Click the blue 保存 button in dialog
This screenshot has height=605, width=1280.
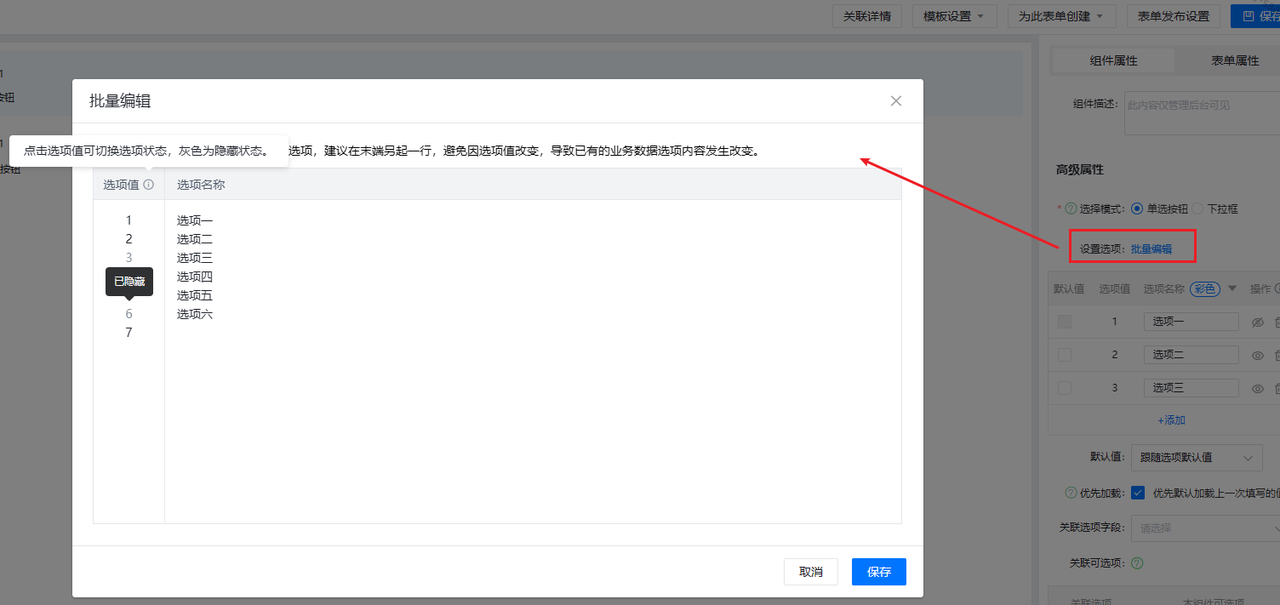tap(879, 572)
